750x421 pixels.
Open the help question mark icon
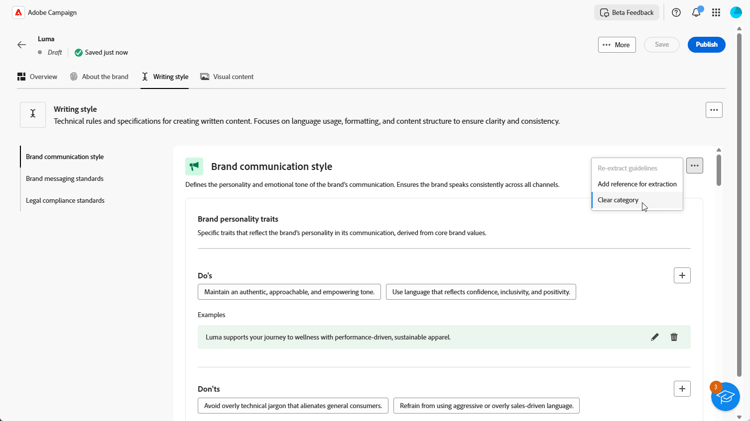676,13
